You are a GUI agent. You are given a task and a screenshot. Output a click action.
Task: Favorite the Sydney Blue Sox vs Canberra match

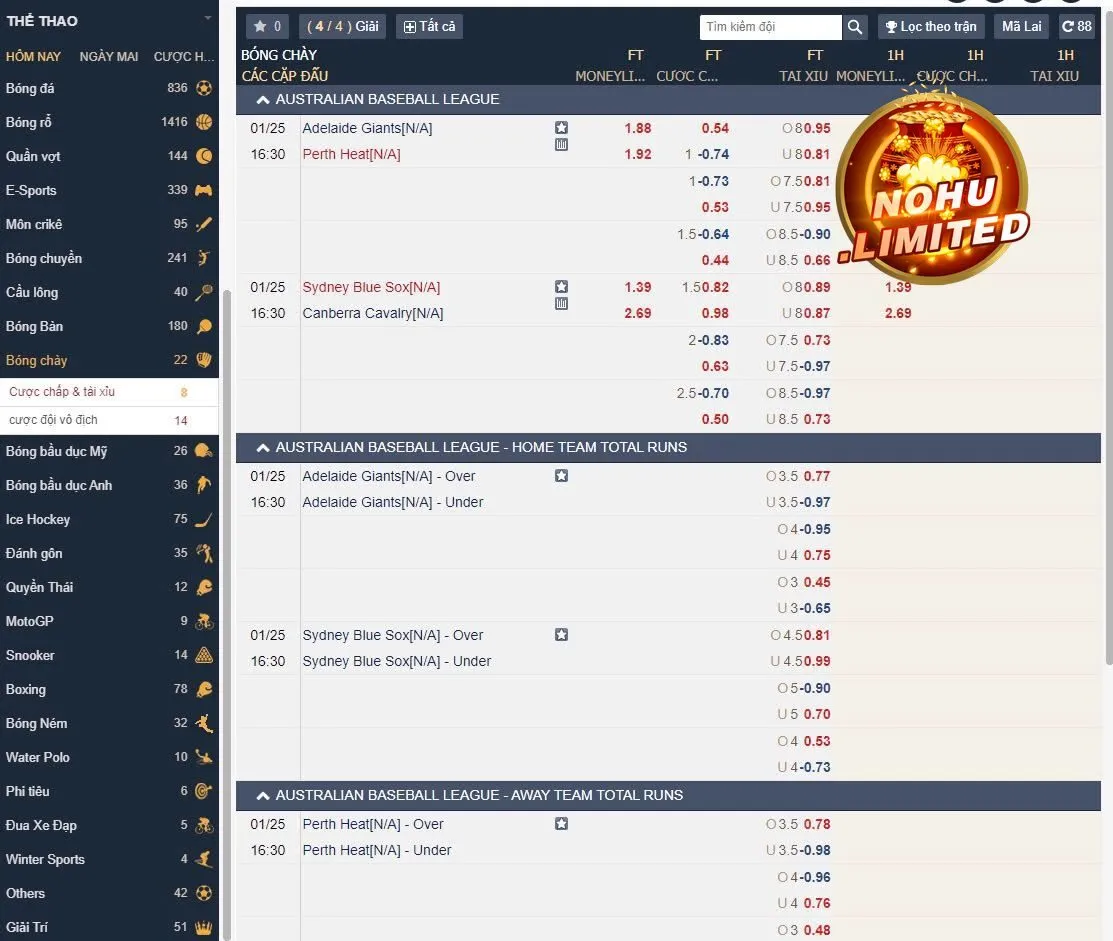point(561,287)
